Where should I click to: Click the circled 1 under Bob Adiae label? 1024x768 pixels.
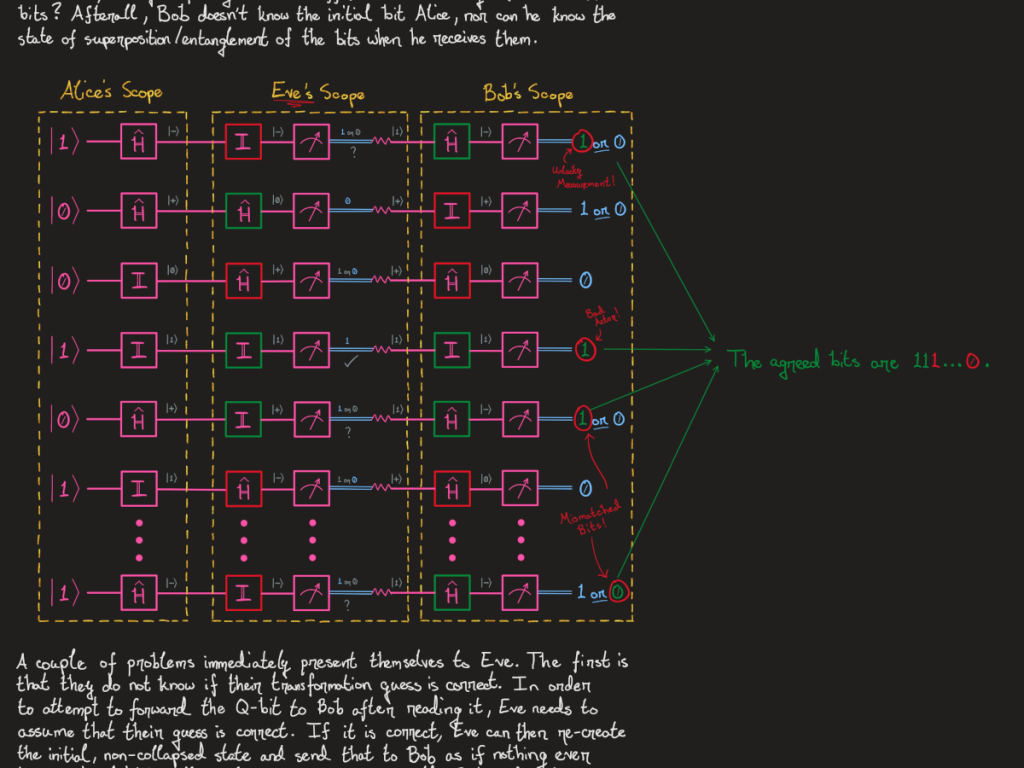tap(584, 351)
